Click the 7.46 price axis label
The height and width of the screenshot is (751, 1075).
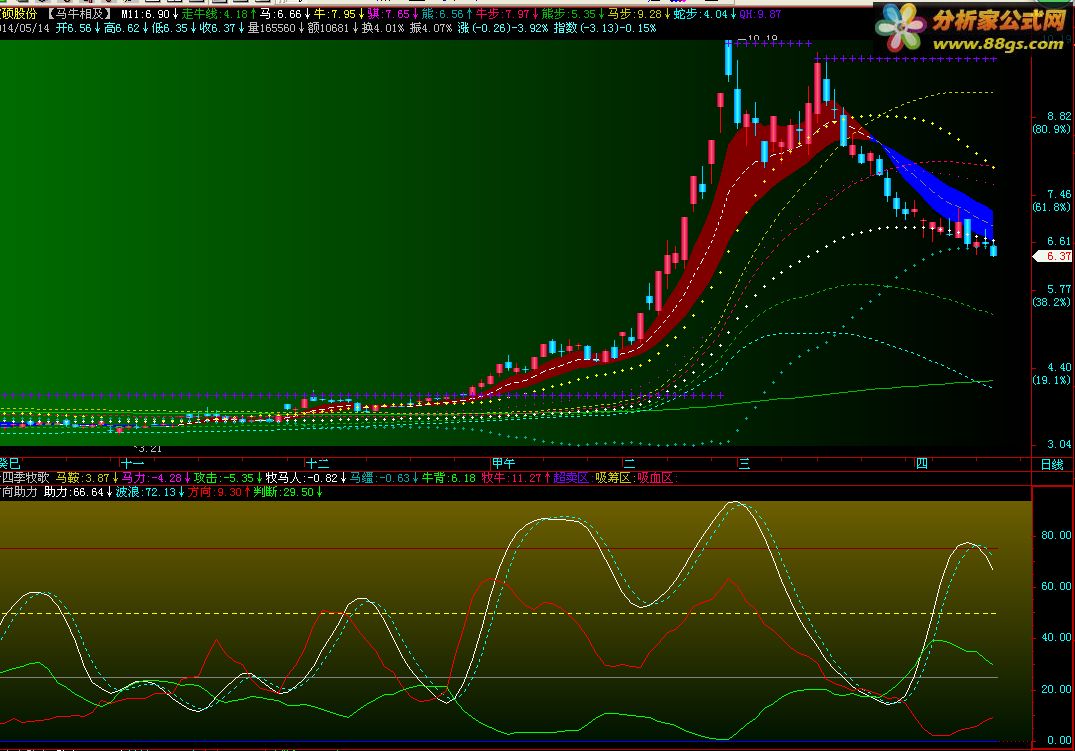pyautogui.click(x=1059, y=195)
